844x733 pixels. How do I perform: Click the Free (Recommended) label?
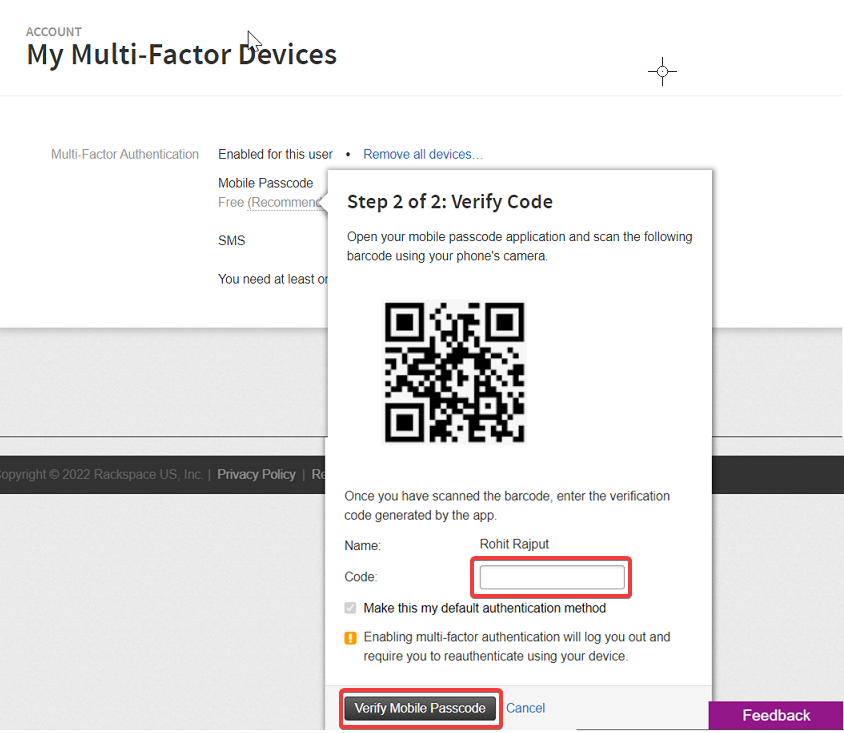click(x=270, y=202)
